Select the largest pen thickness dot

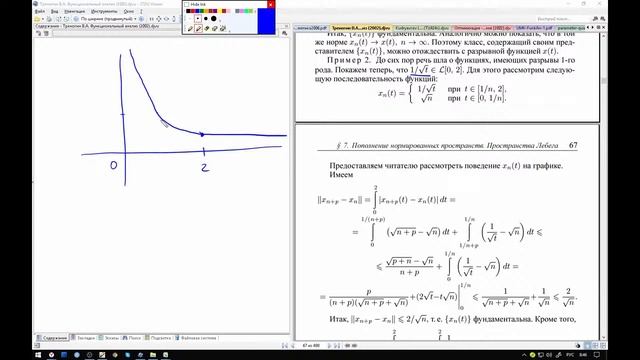[x=213, y=18]
